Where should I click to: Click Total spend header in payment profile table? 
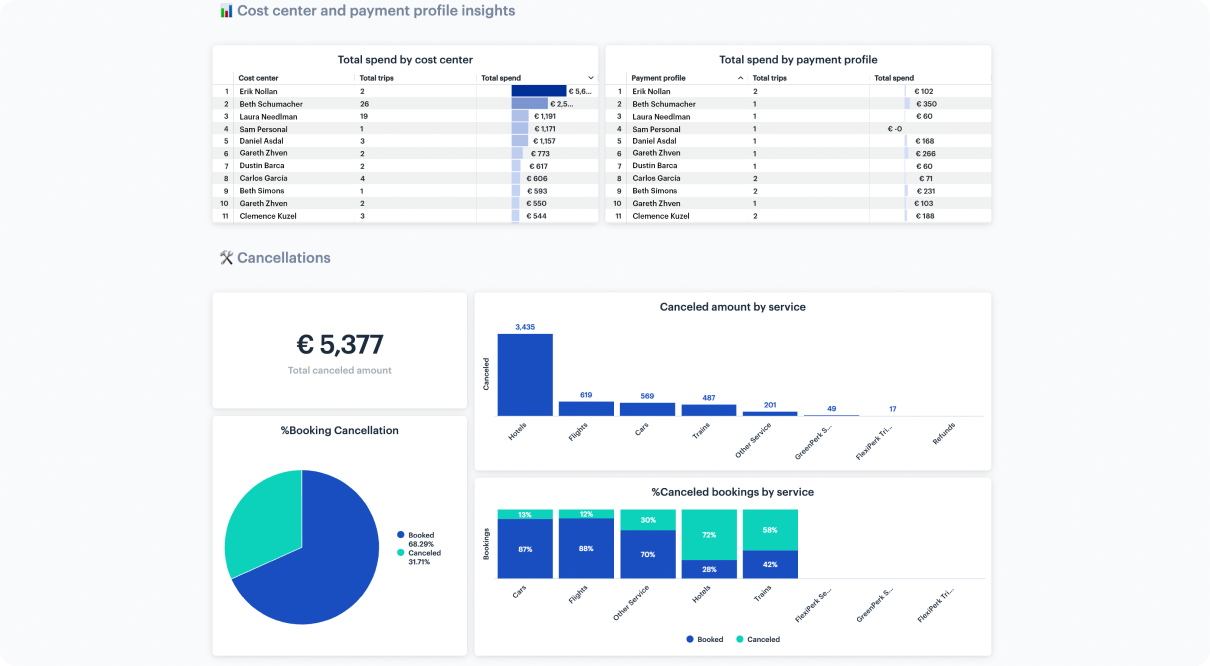coord(894,78)
